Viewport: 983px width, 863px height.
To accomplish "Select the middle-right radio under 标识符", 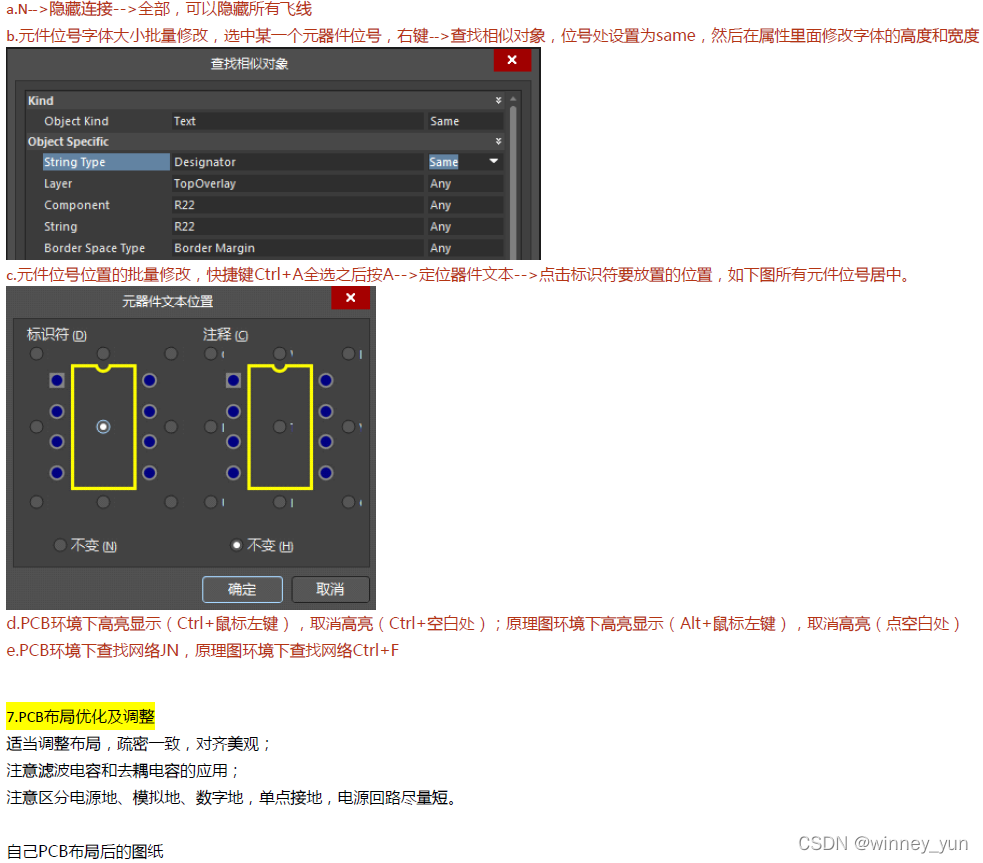I will pyautogui.click(x=171, y=427).
